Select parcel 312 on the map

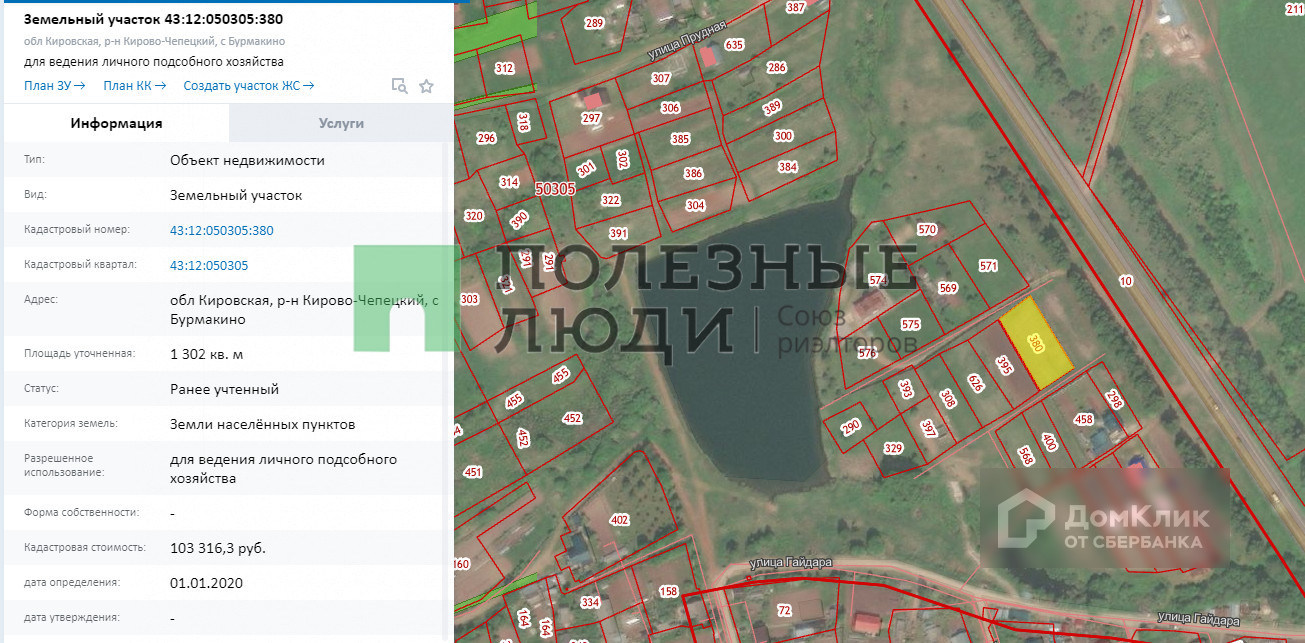504,68
